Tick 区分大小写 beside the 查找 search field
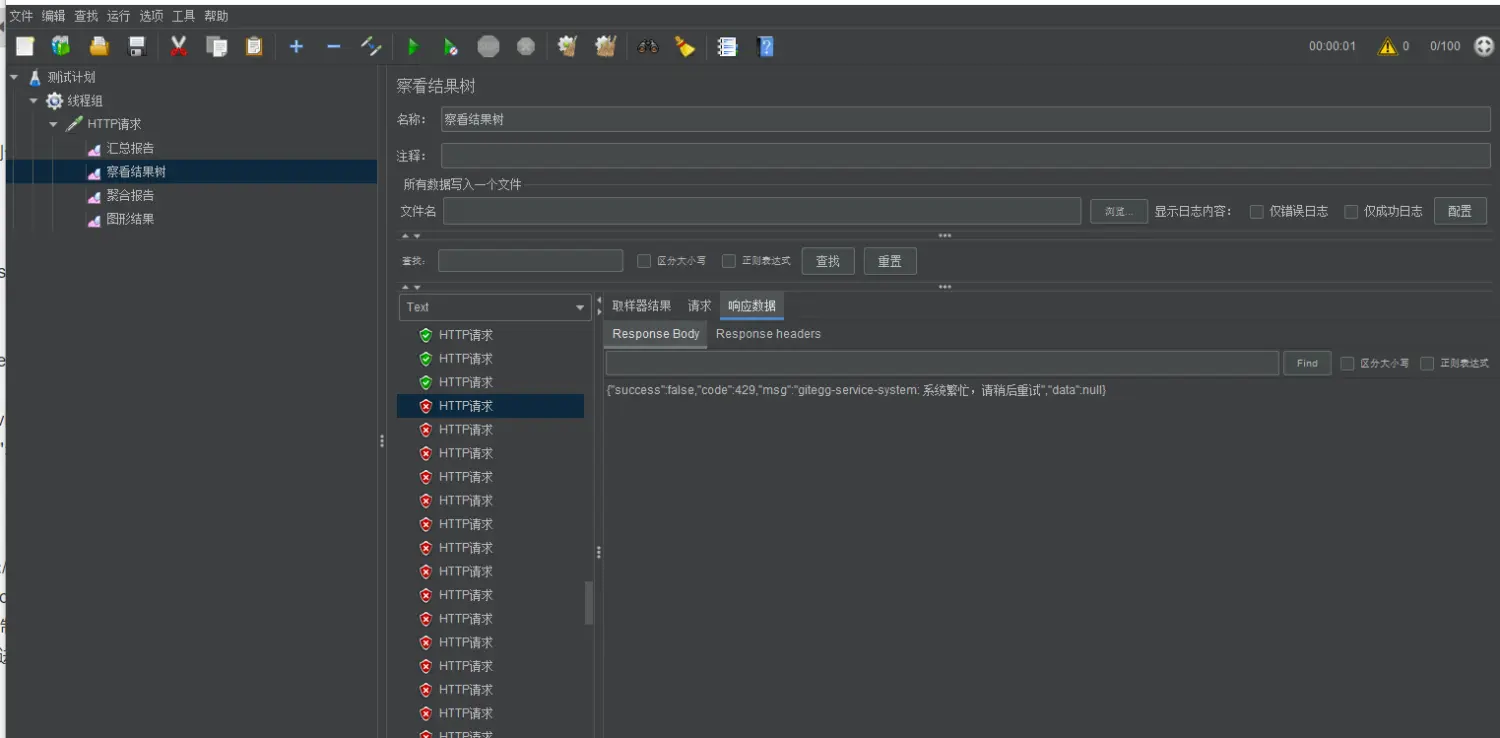Viewport: 1500px width, 738px height. pyautogui.click(x=644, y=261)
